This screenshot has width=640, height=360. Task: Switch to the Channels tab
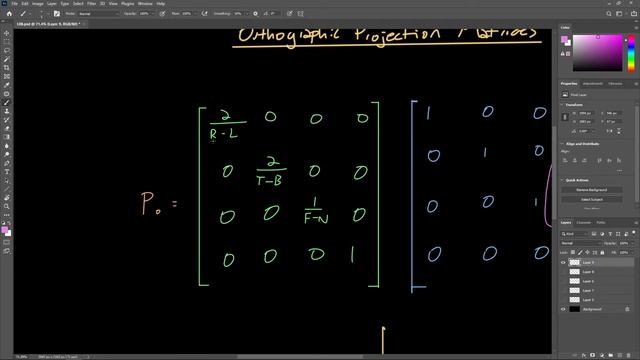click(x=584, y=223)
